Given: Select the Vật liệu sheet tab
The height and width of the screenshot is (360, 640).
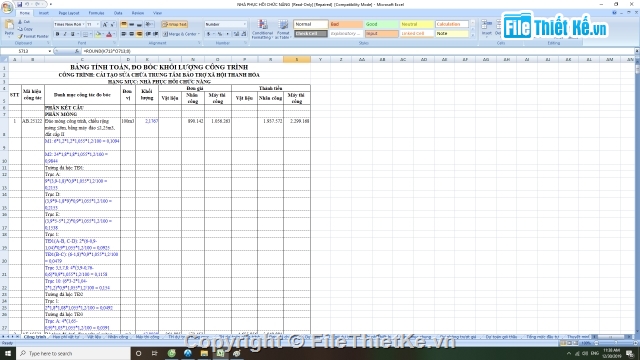Looking at the screenshot, I should [93, 337].
